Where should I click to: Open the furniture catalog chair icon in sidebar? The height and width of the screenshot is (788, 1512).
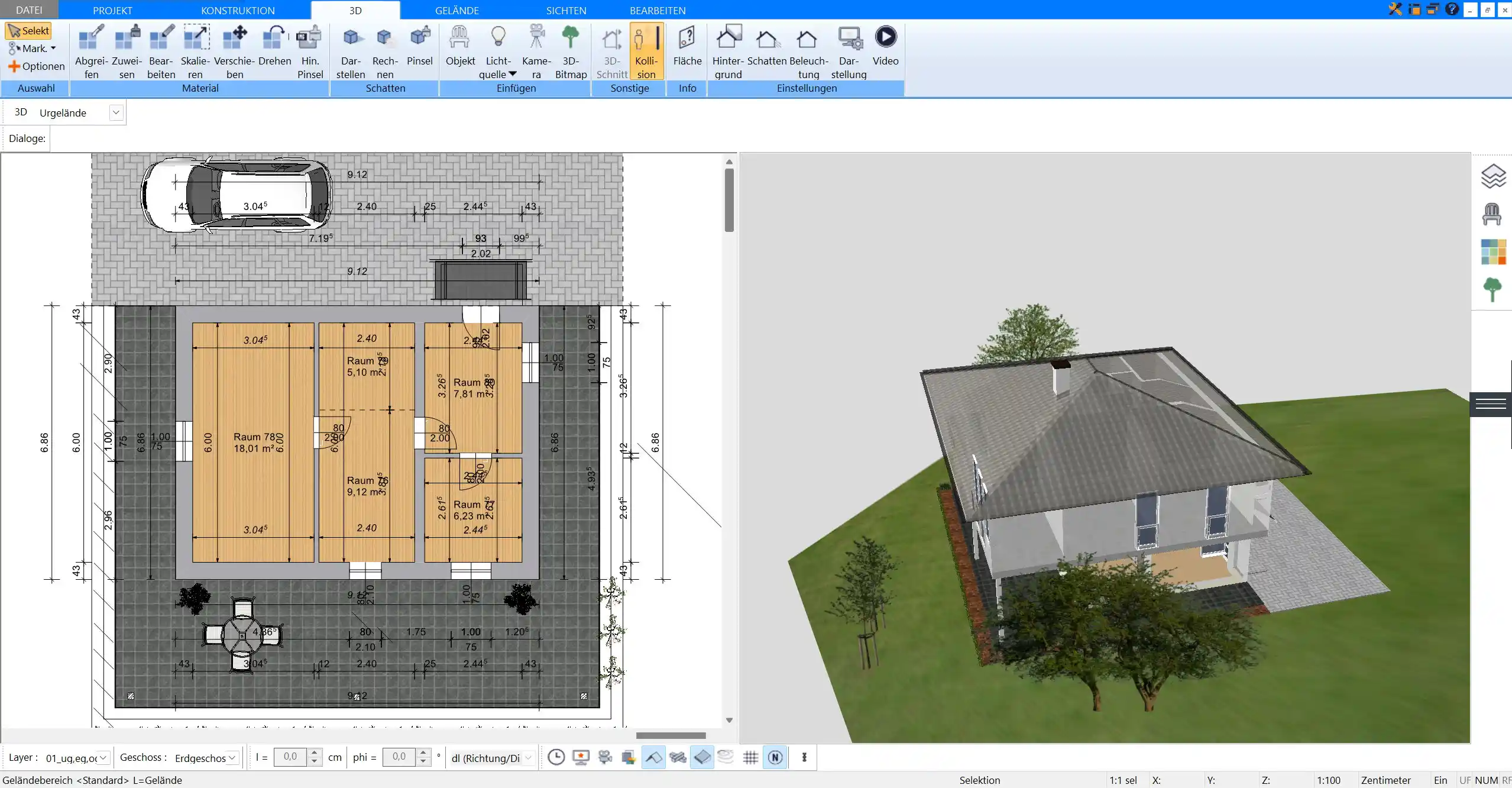1492,214
